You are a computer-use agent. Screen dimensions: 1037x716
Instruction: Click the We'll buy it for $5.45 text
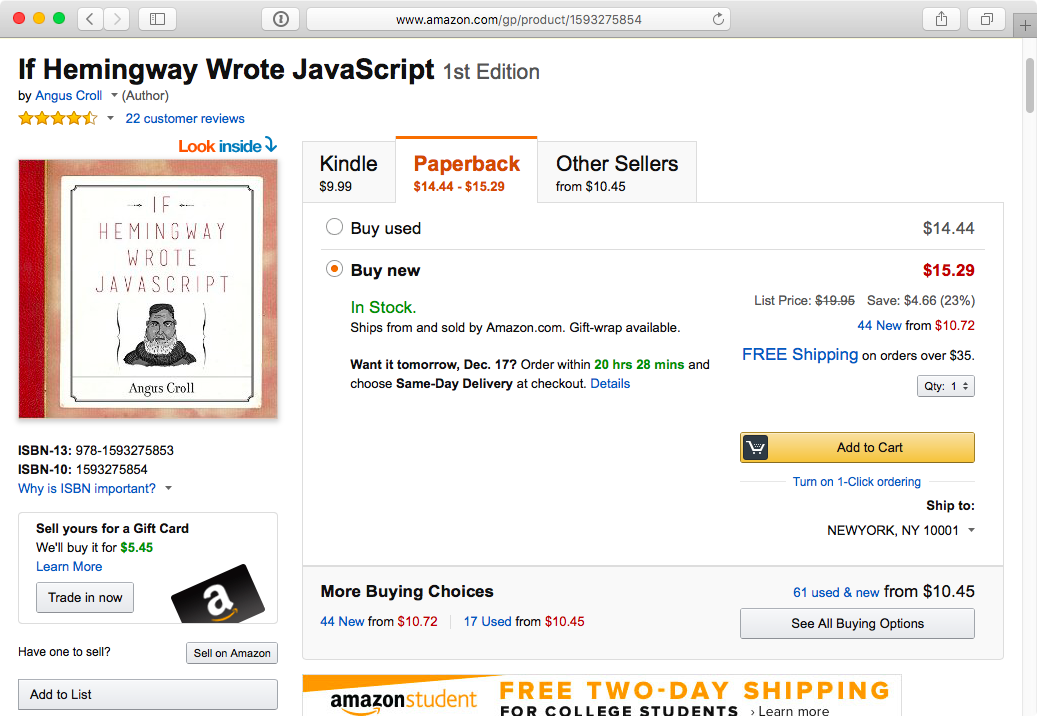click(x=95, y=547)
